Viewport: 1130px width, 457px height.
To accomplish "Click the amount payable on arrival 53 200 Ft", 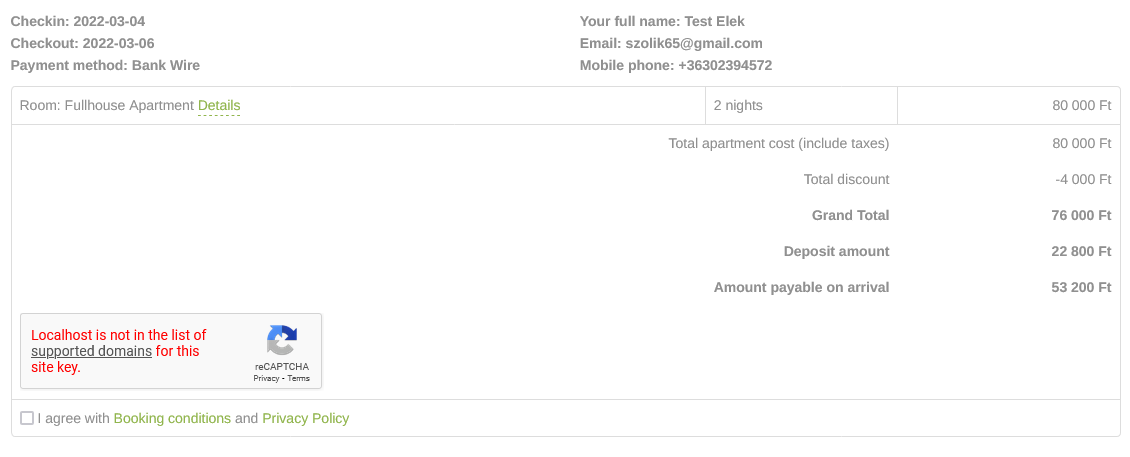I will (1081, 287).
